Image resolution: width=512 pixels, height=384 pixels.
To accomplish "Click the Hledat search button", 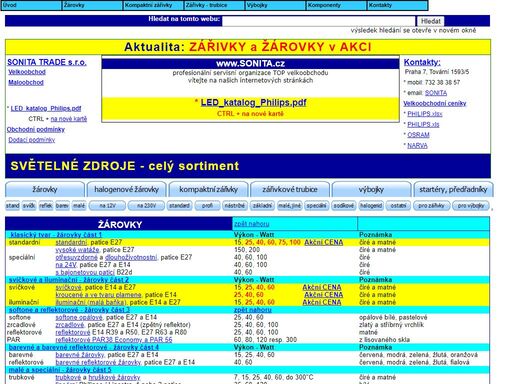I will pyautogui.click(x=430, y=21).
